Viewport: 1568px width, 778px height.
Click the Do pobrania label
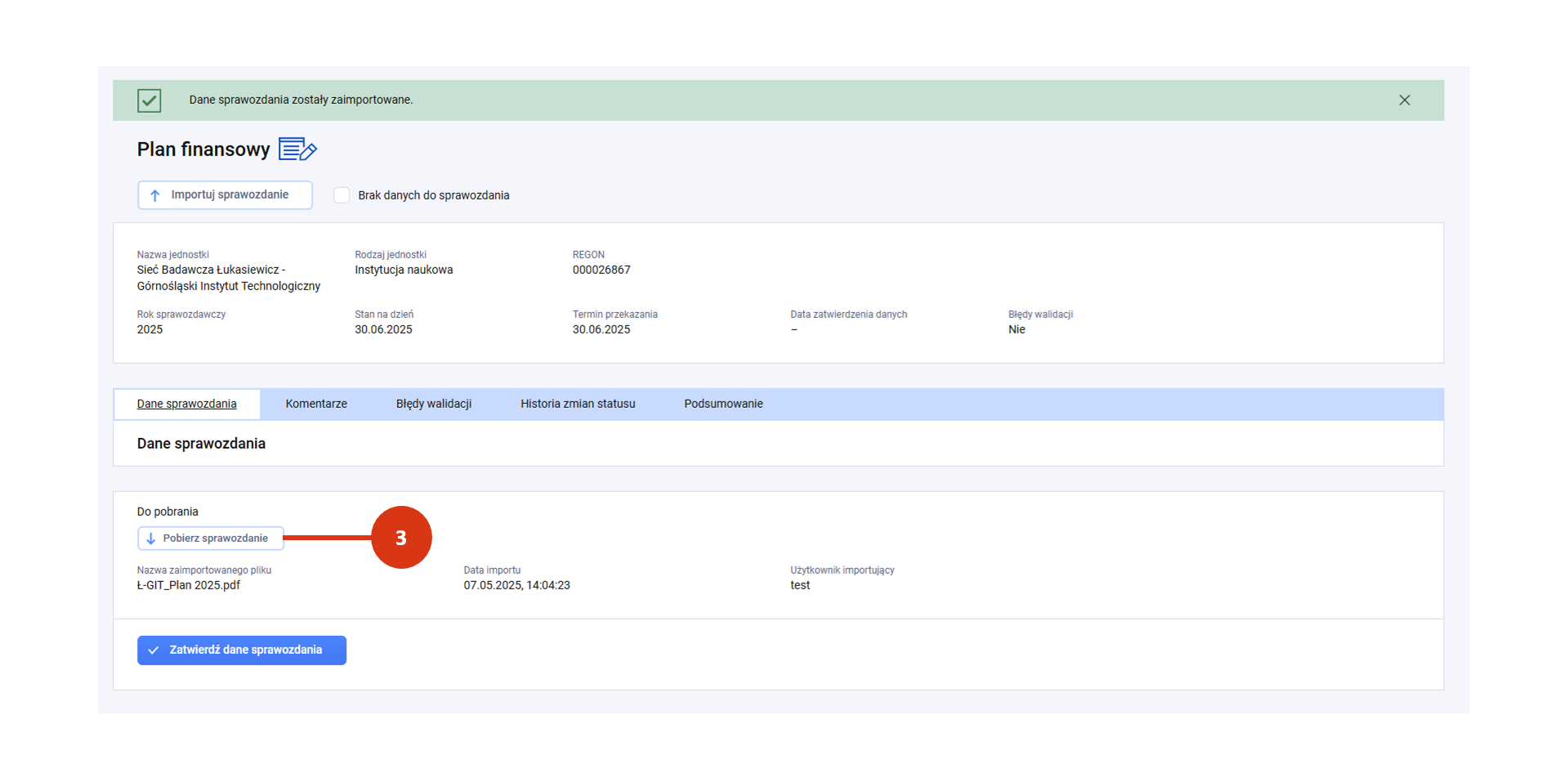168,512
